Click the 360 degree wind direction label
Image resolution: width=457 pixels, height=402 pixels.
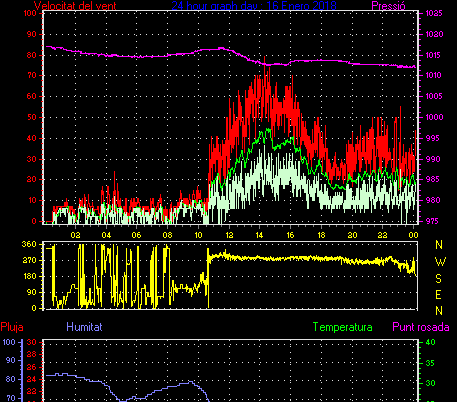tap(29, 244)
